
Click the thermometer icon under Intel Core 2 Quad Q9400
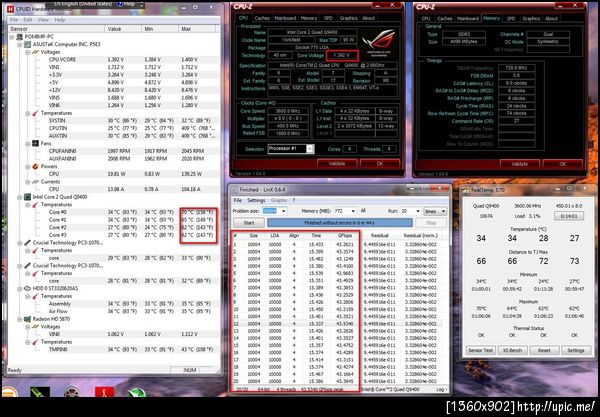(x=35, y=205)
